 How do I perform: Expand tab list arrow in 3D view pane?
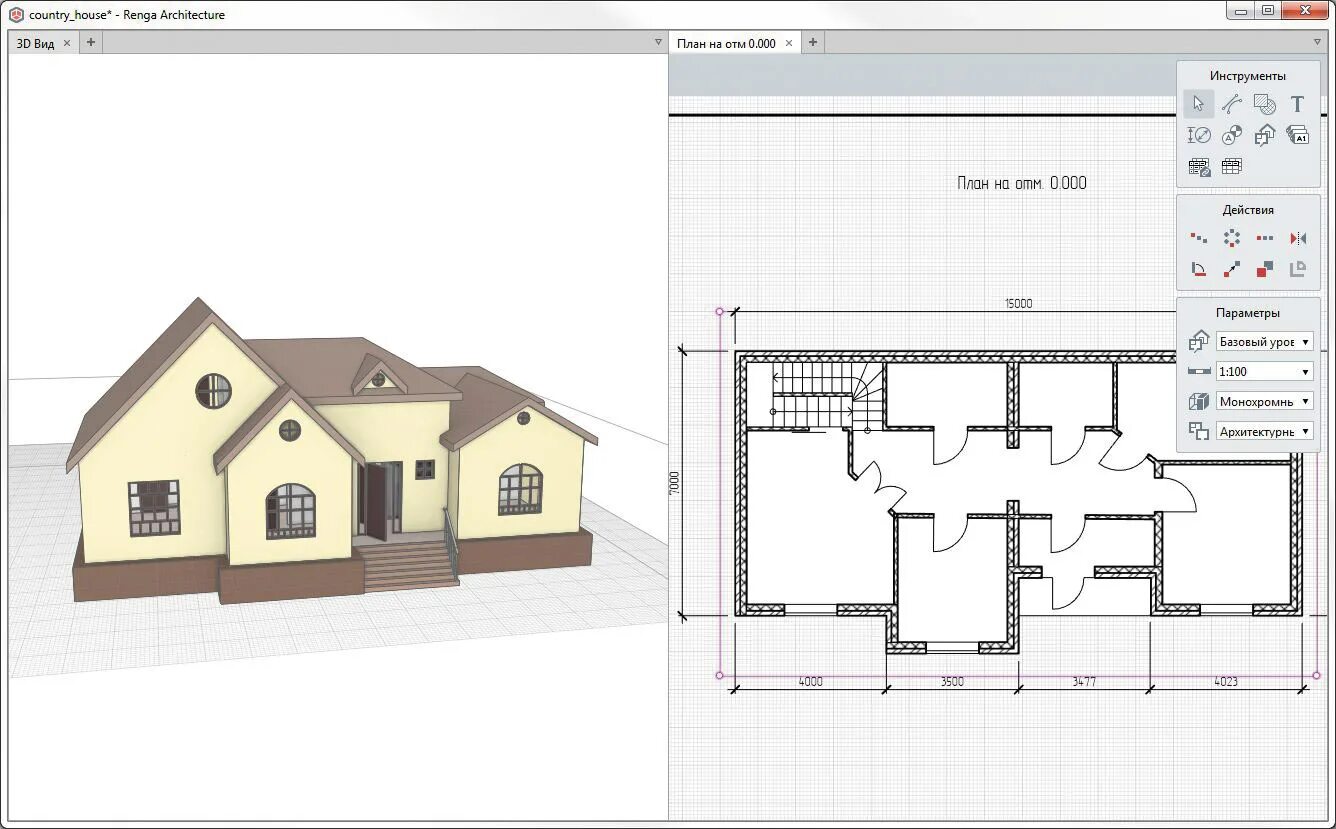click(658, 42)
